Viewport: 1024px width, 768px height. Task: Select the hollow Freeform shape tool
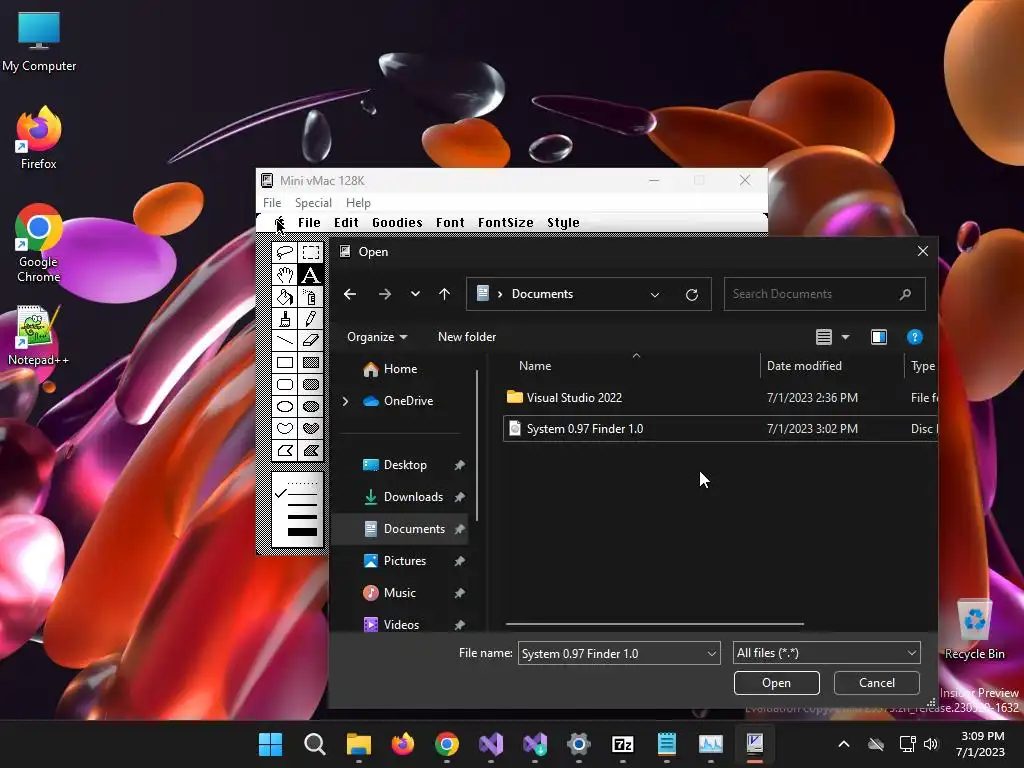pyautogui.click(x=285, y=428)
